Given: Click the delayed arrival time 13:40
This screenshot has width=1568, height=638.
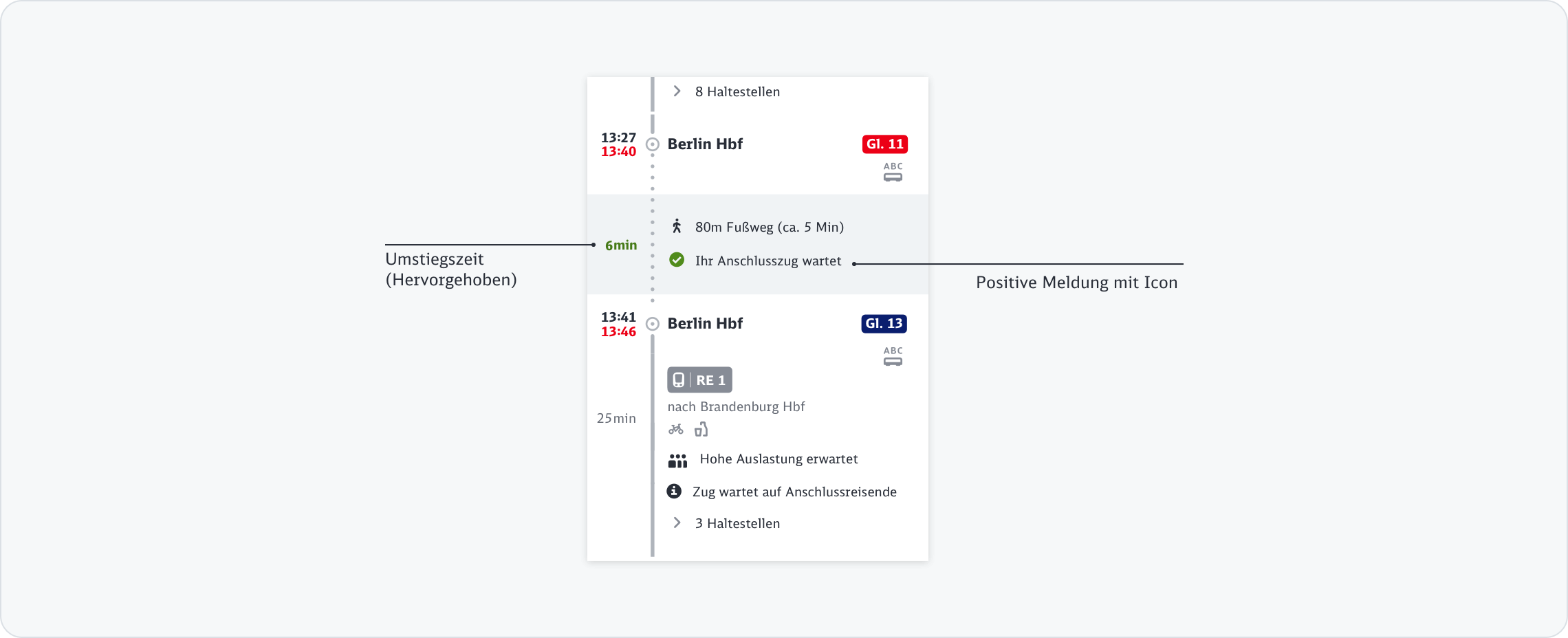Looking at the screenshot, I should click(618, 152).
